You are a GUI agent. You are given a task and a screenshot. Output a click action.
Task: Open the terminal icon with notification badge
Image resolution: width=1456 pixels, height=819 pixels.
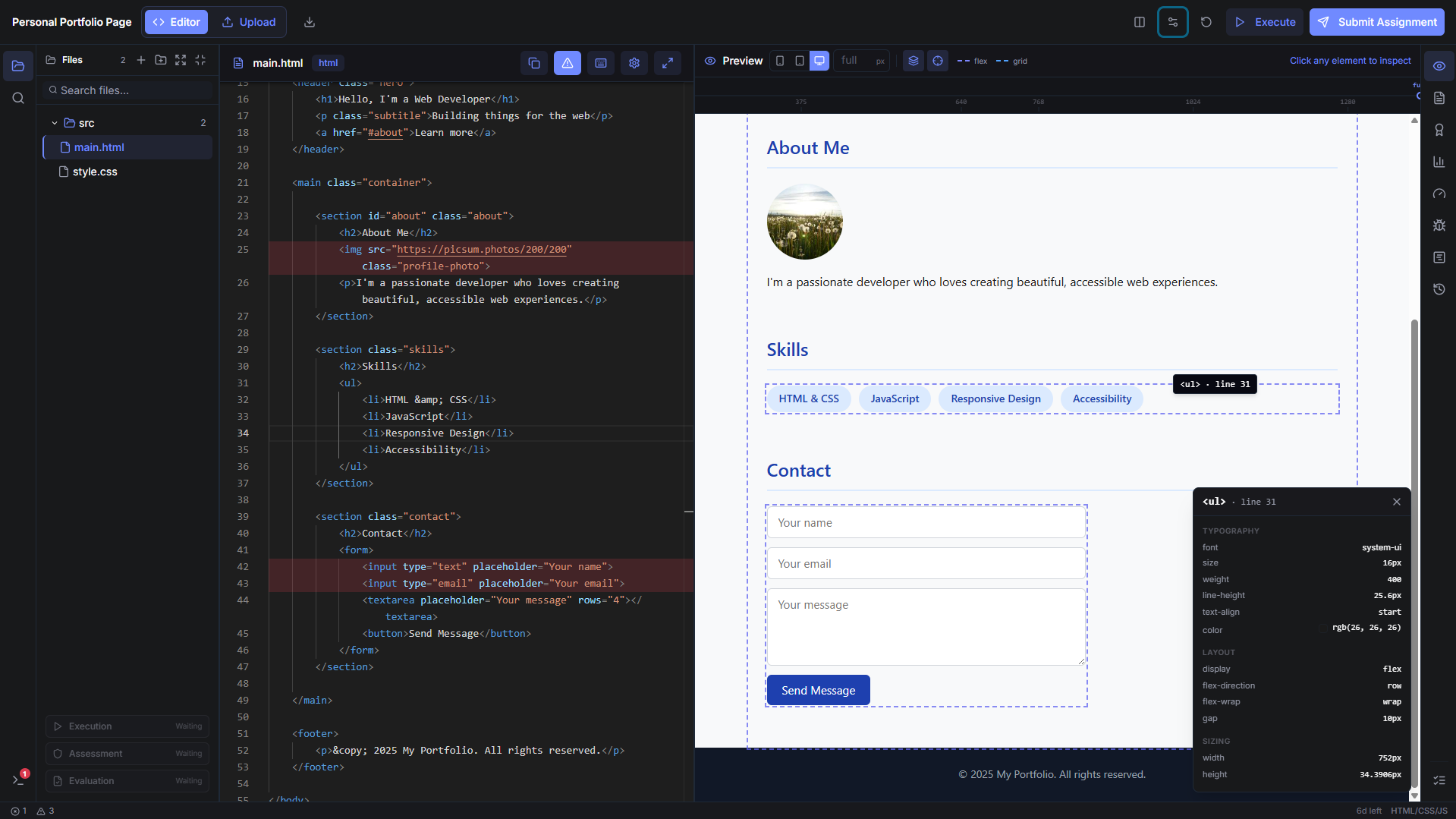point(18,780)
